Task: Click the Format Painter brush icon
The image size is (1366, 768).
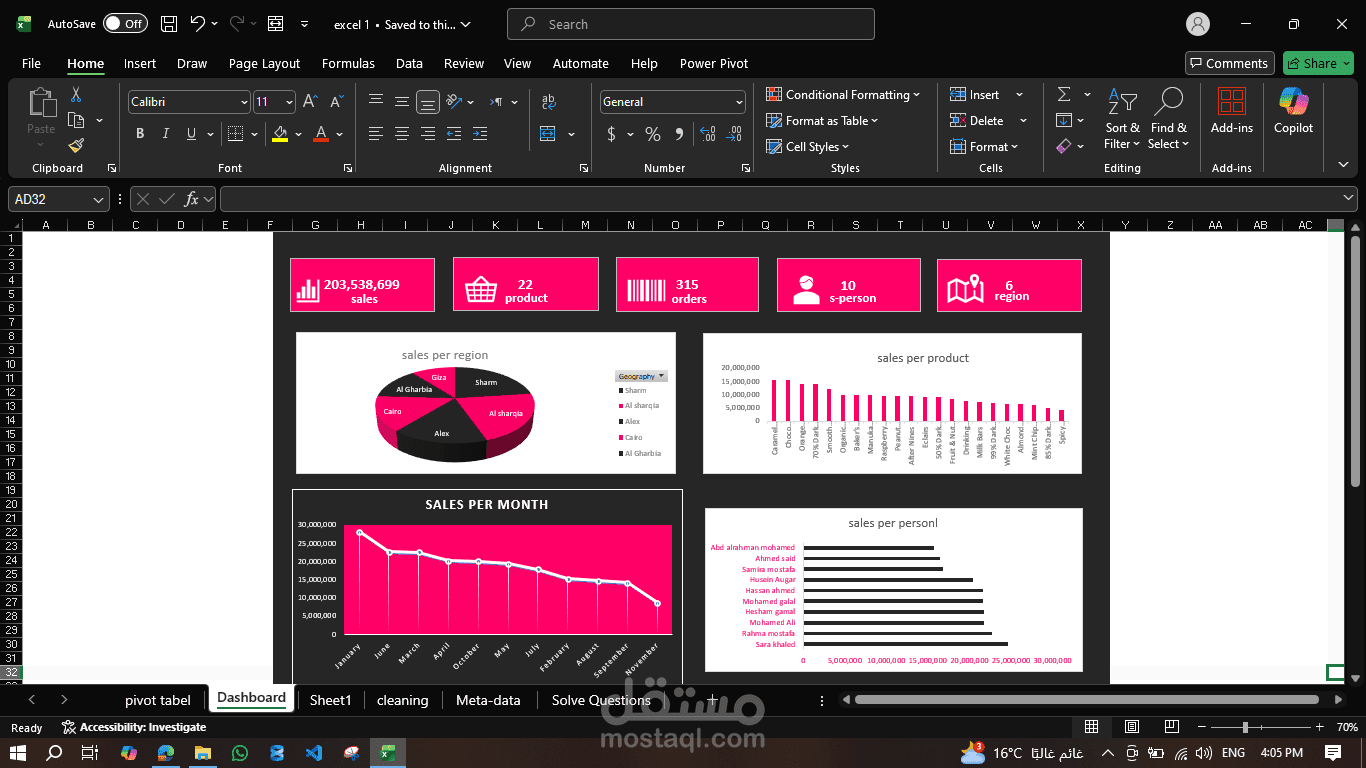Action: tap(76, 146)
